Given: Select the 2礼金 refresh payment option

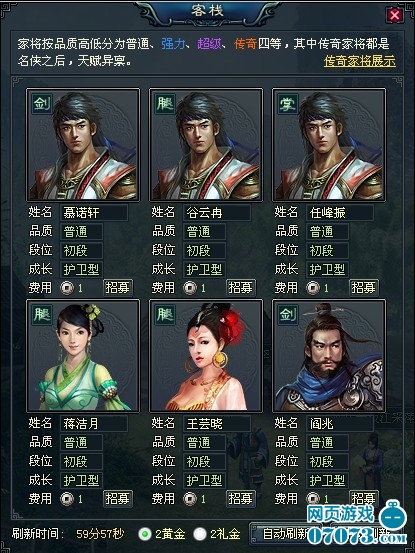Looking at the screenshot, I should point(200,534).
